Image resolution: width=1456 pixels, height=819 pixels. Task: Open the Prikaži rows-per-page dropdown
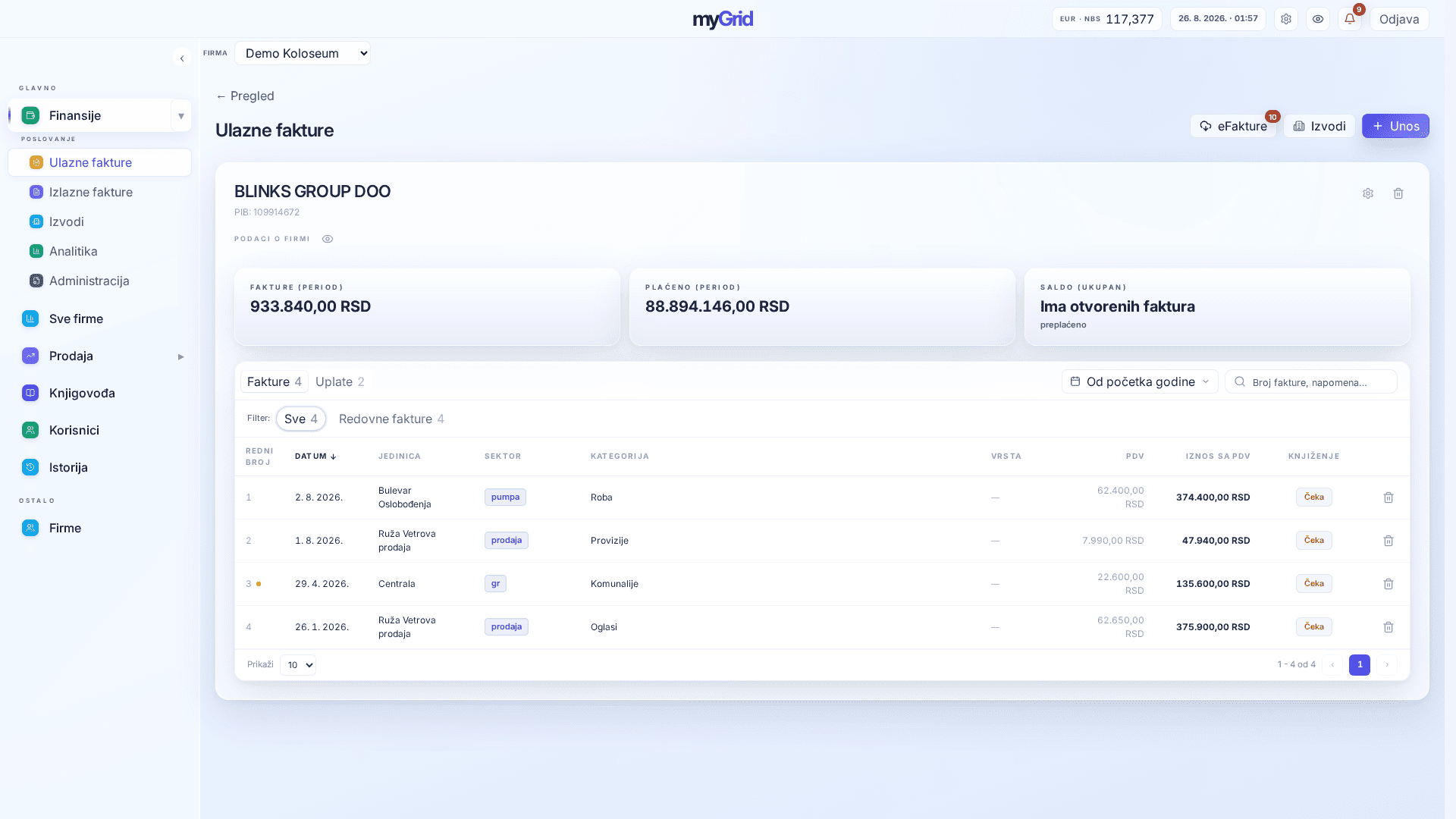(298, 665)
